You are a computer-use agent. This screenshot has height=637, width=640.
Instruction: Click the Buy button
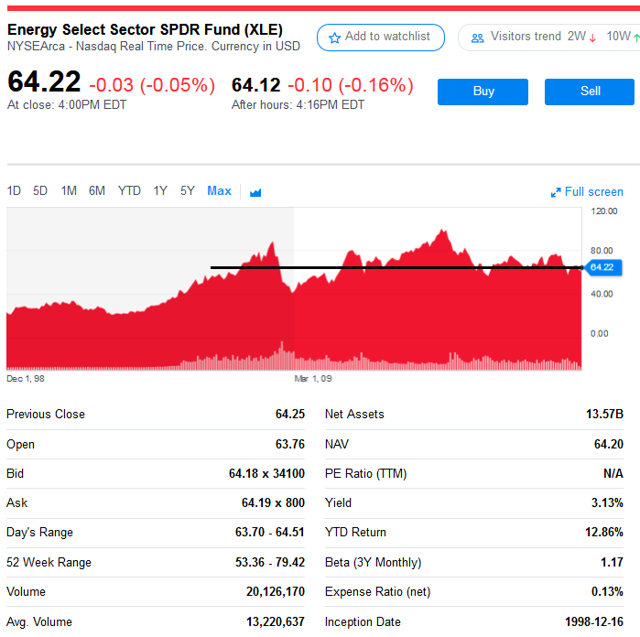click(x=483, y=91)
